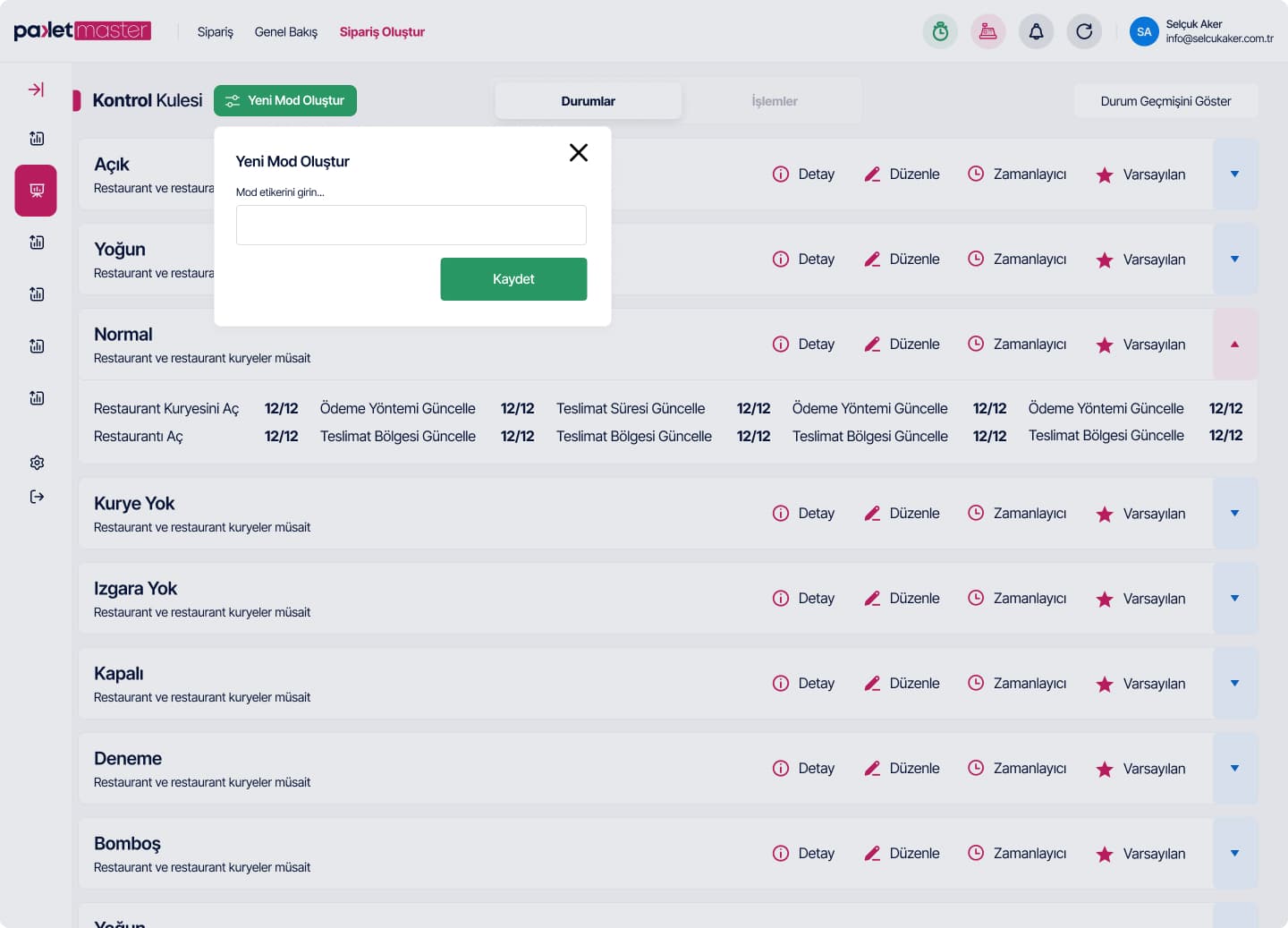This screenshot has width=1288, height=928.
Task: Click Detay on Deneme row
Action: [x=803, y=768]
